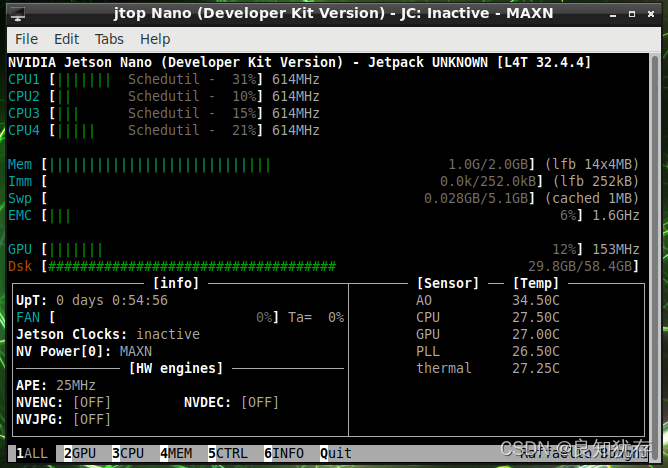Click the CPU1 614MHz frequency
The width and height of the screenshot is (668, 468).
point(296,80)
